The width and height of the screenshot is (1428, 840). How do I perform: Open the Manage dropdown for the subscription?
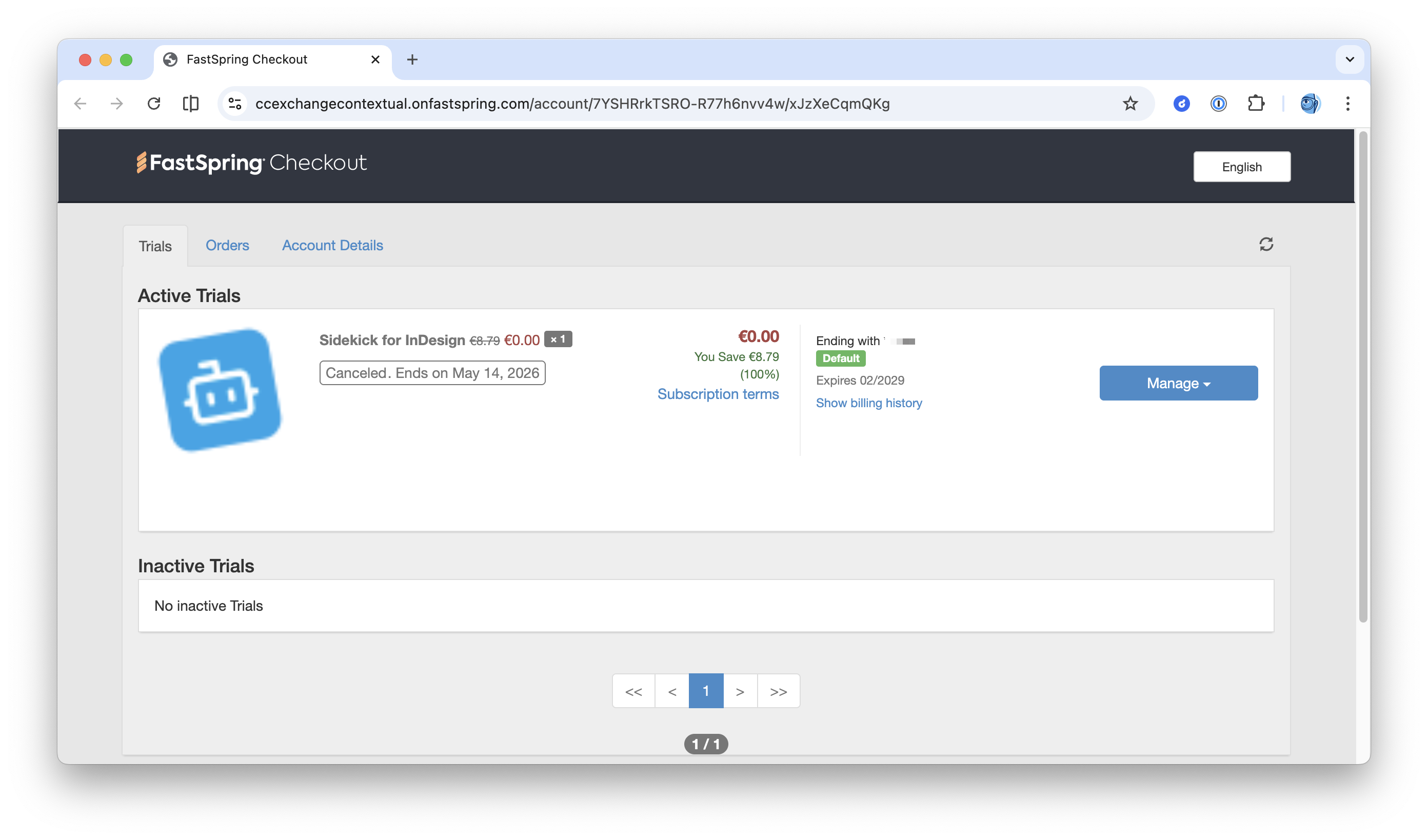pyautogui.click(x=1178, y=383)
